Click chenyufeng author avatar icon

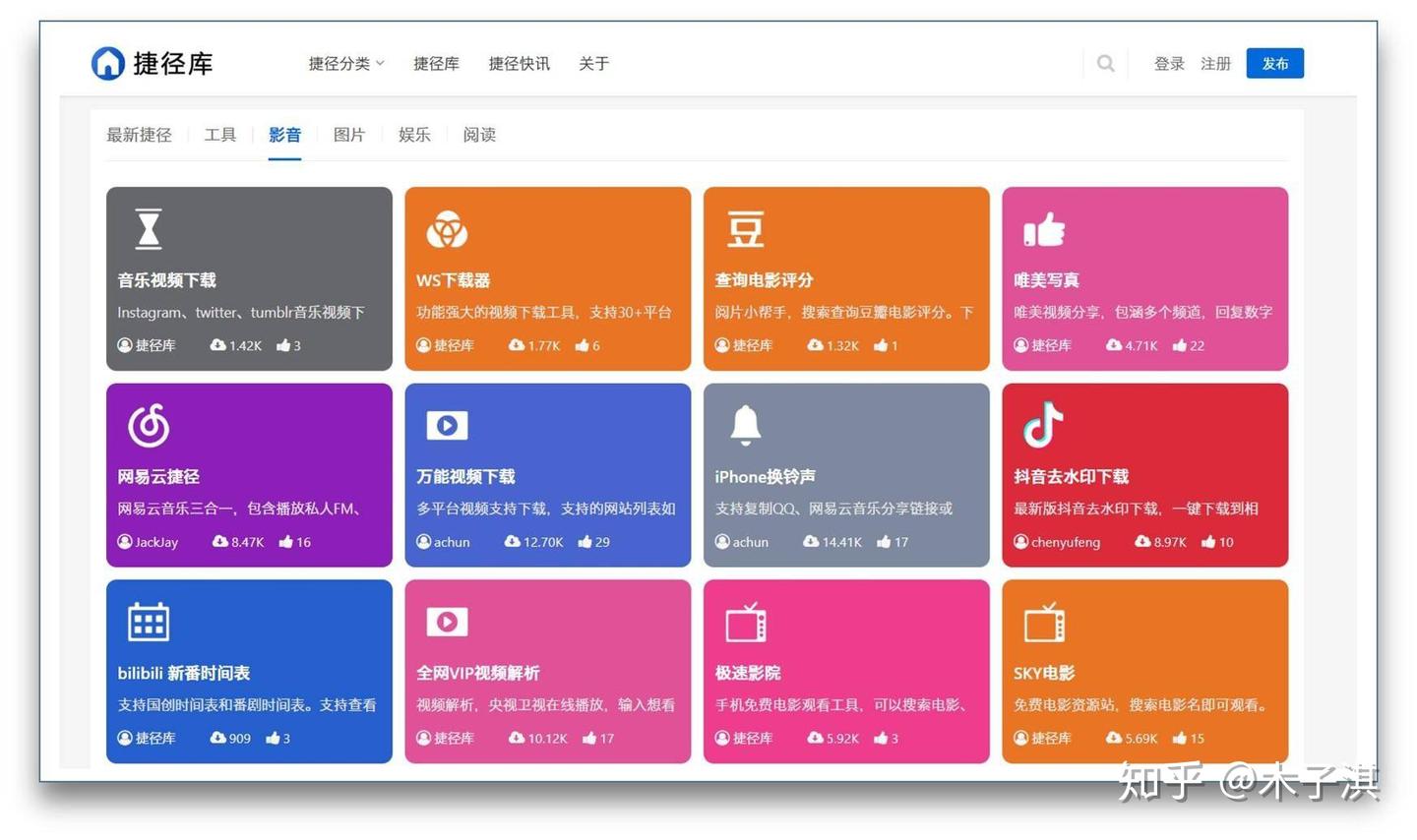point(1021,542)
